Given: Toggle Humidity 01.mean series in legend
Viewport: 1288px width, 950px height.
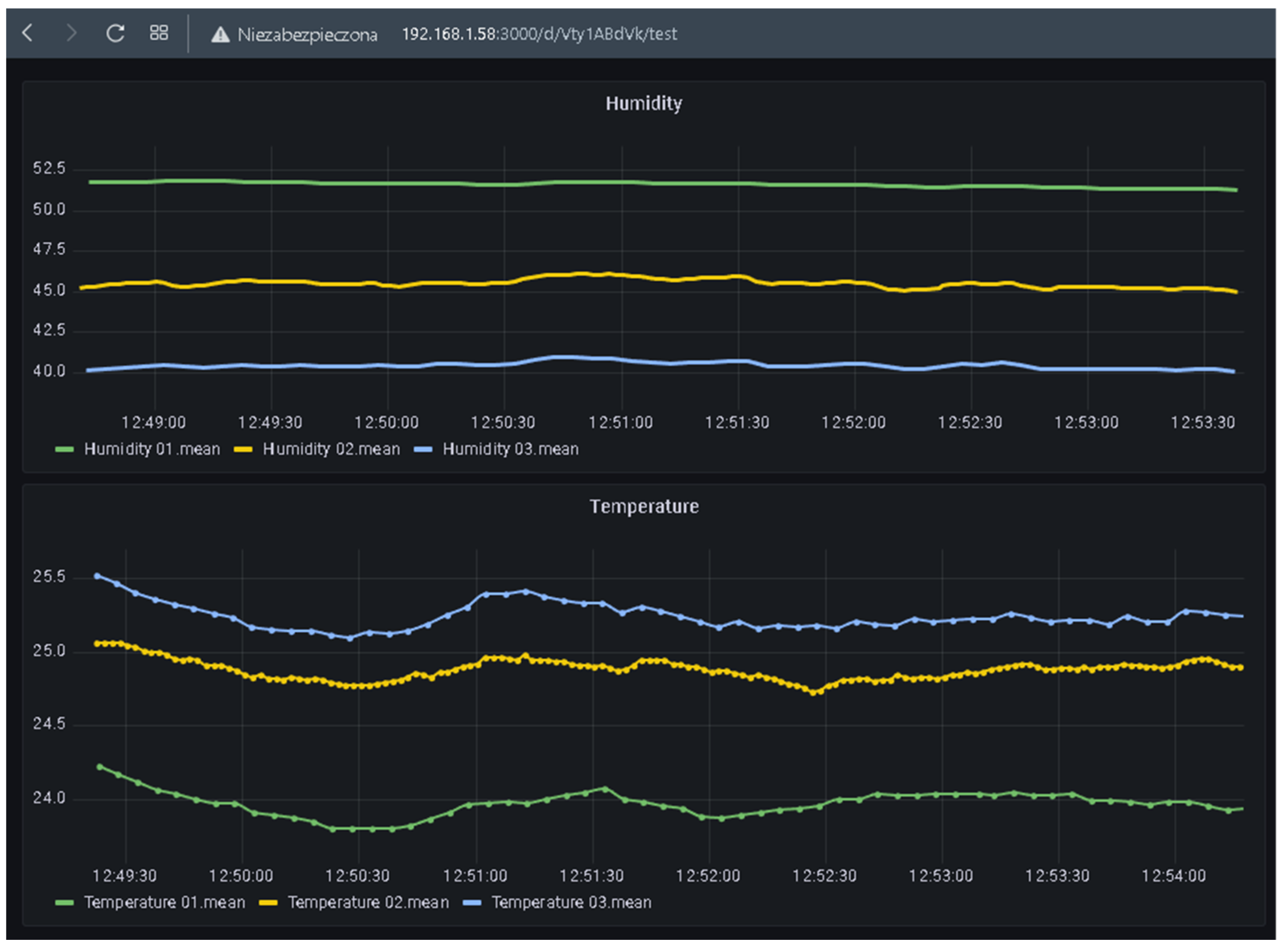Looking at the screenshot, I should 152,449.
